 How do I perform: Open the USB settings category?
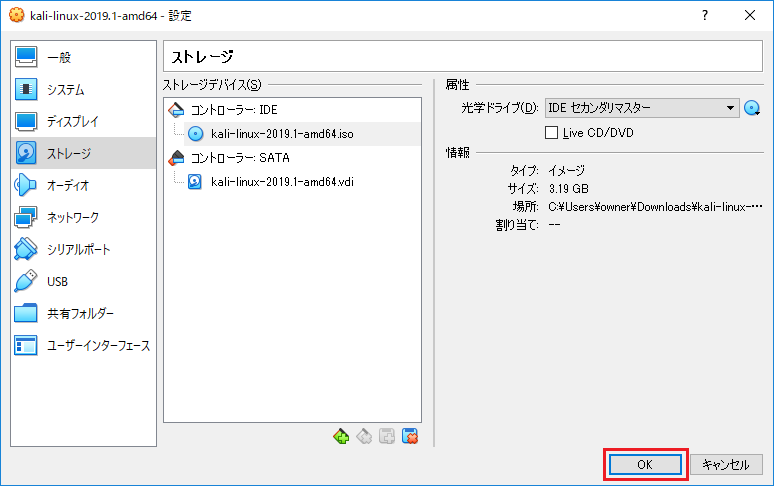tap(83, 282)
